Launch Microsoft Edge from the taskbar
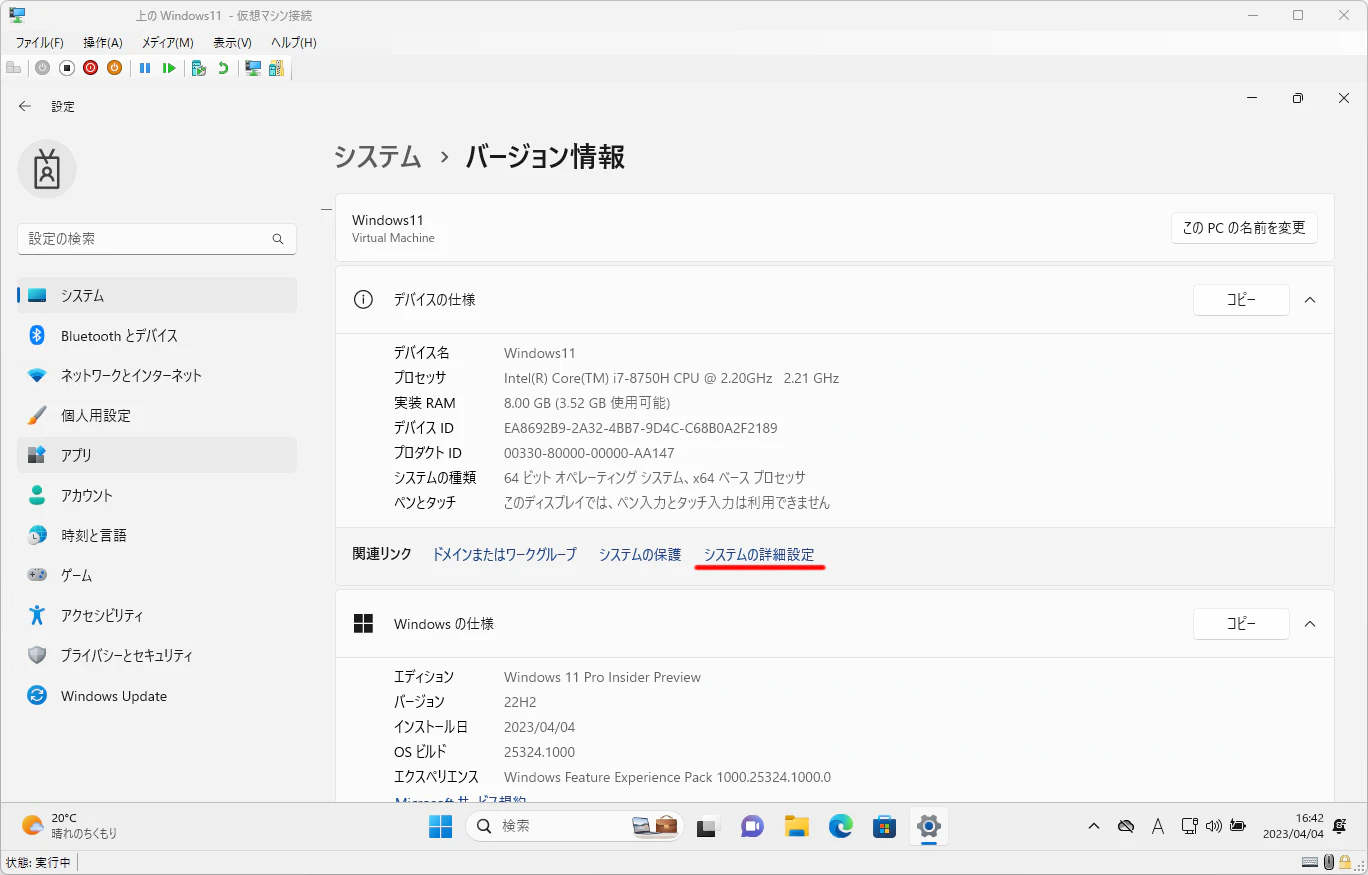Image resolution: width=1368 pixels, height=875 pixels. [x=840, y=826]
